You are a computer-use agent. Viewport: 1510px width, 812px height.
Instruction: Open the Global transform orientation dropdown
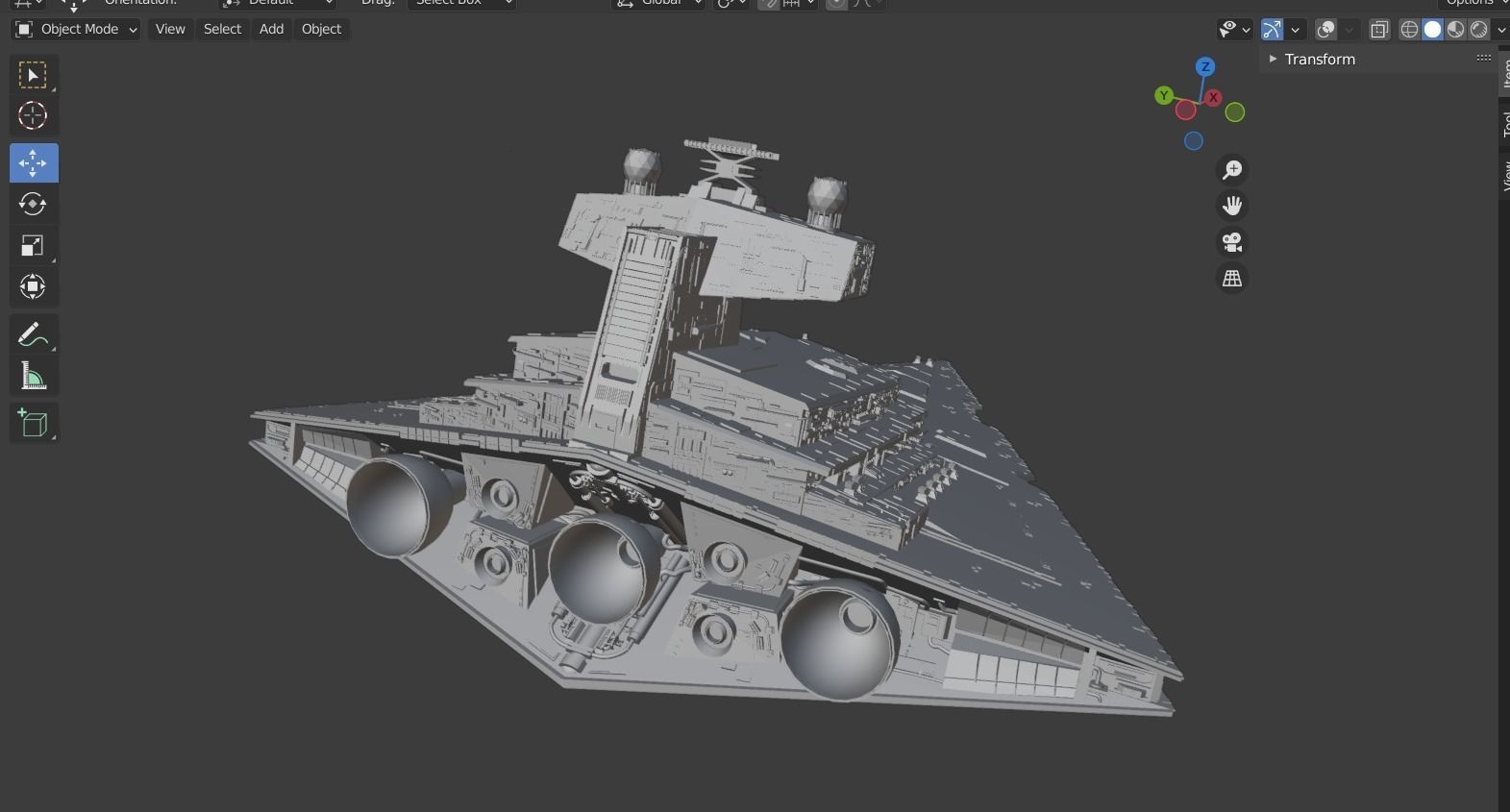657,3
